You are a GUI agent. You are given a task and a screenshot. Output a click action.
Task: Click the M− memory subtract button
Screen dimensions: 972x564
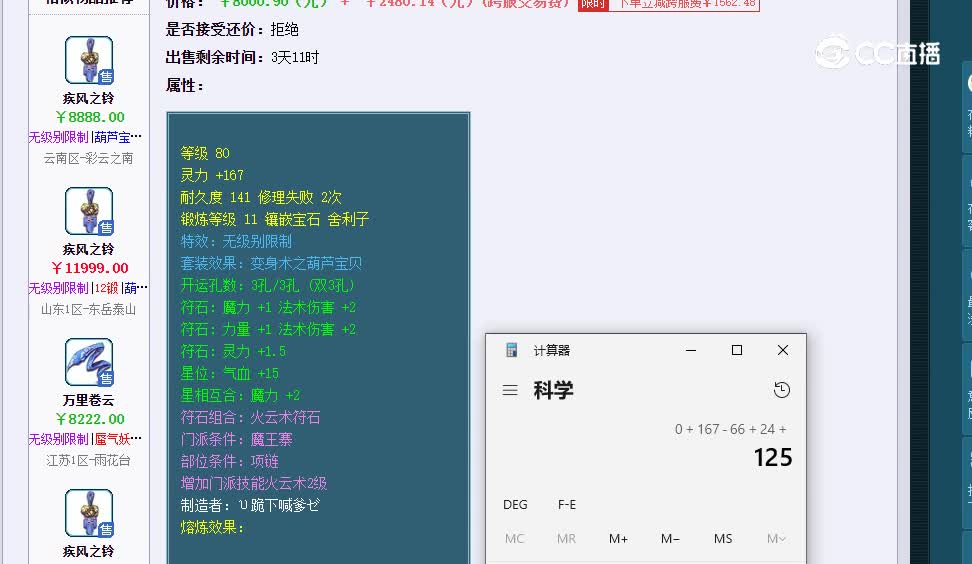click(670, 539)
